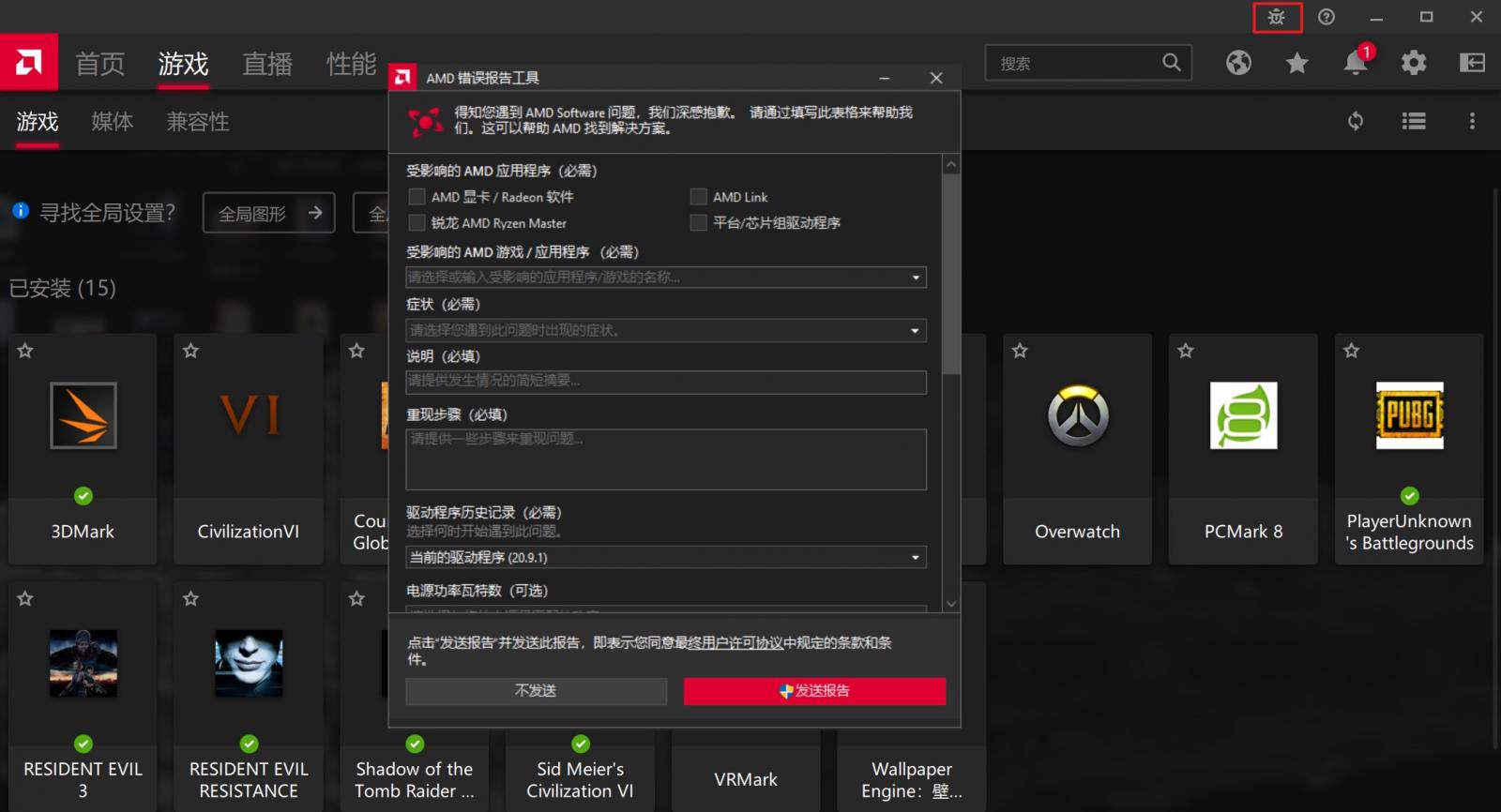The width and height of the screenshot is (1501, 812).
Task: Click the 全局图形 button
Action: tap(269, 214)
